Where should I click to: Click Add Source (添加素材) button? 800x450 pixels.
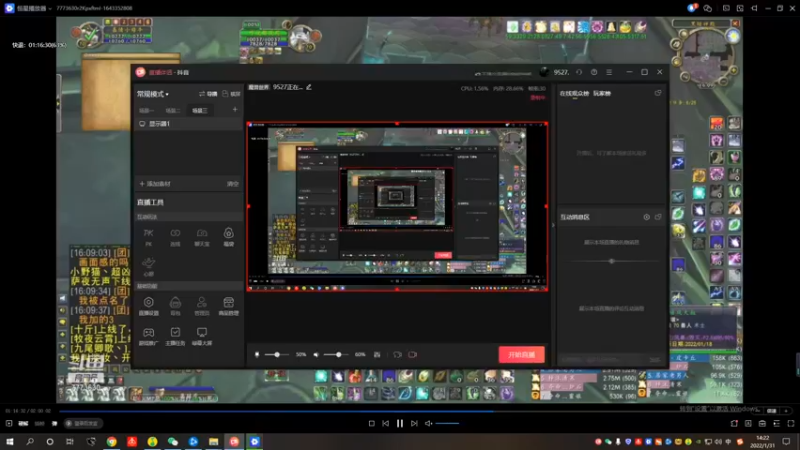pyautogui.click(x=155, y=184)
